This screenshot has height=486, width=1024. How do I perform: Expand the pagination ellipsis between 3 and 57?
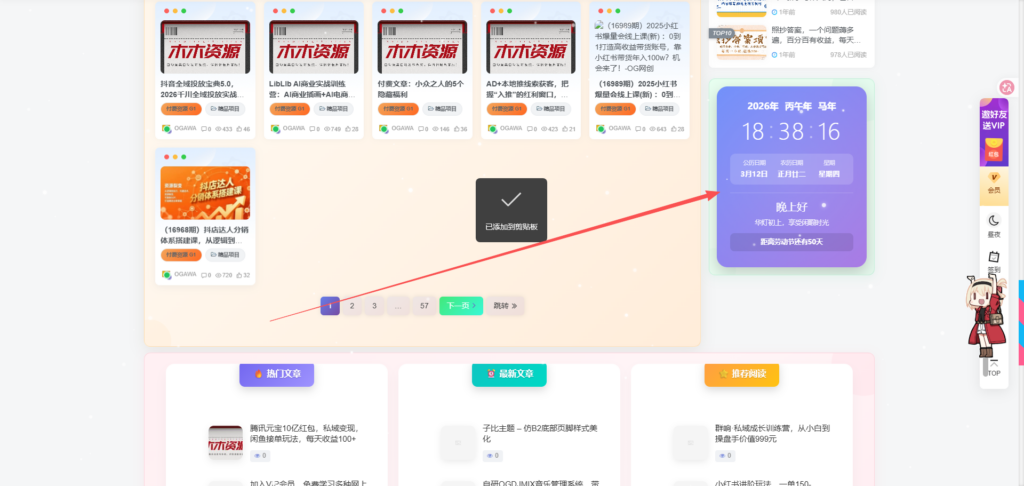[398, 306]
